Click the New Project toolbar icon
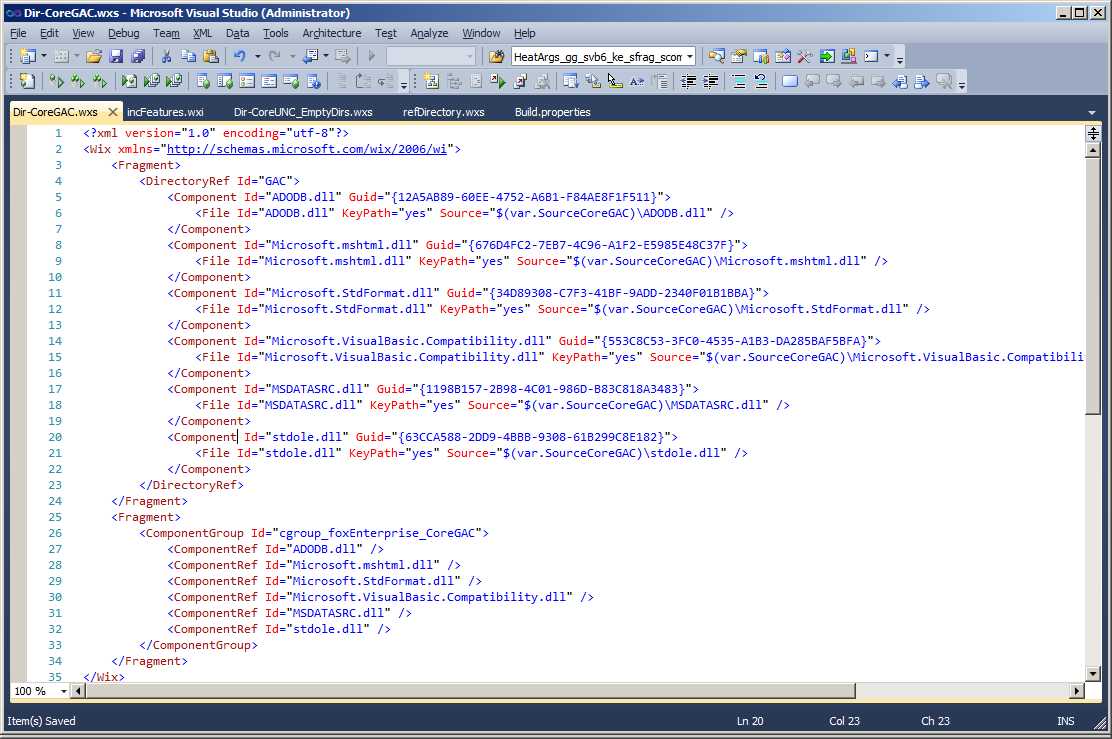Image resolution: width=1112 pixels, height=739 pixels. [28, 56]
